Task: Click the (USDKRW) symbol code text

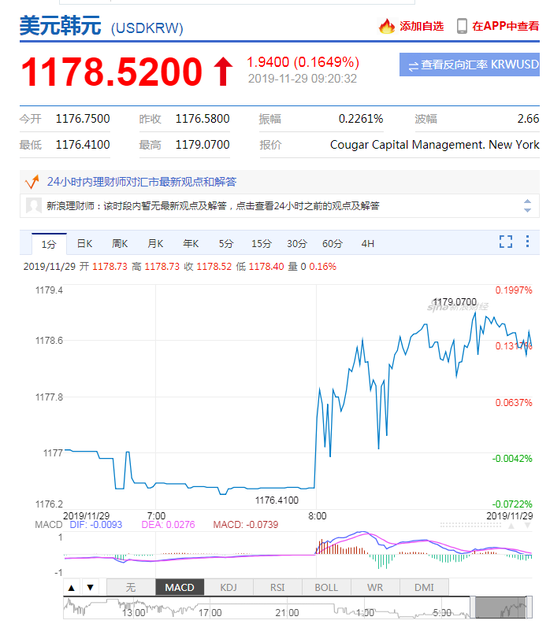Action: (147, 28)
